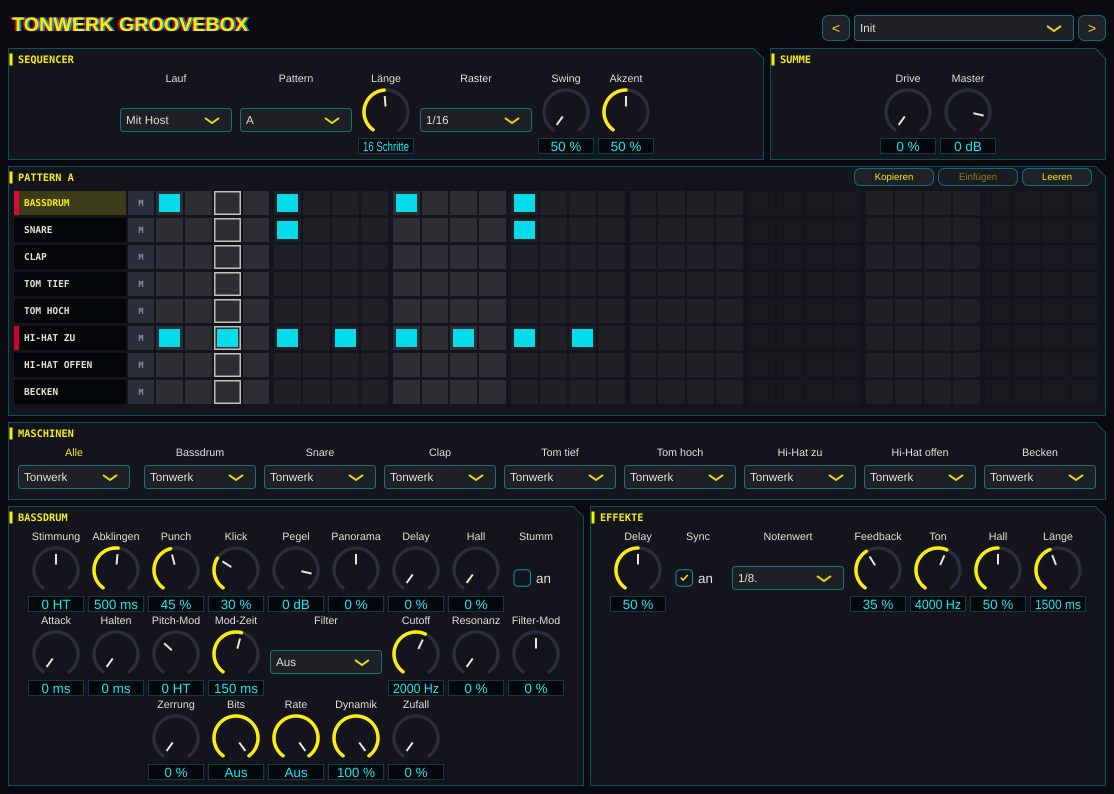Open the Snare machine dropdown
The image size is (1114, 794).
(320, 477)
